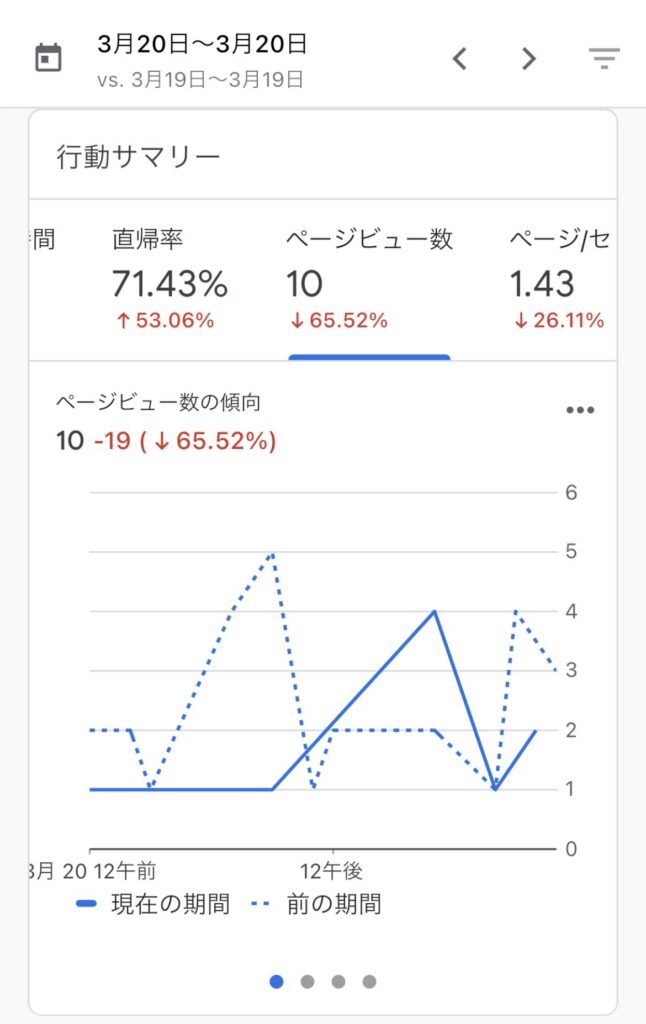Select the ページ/セ metric tab

coord(559,281)
